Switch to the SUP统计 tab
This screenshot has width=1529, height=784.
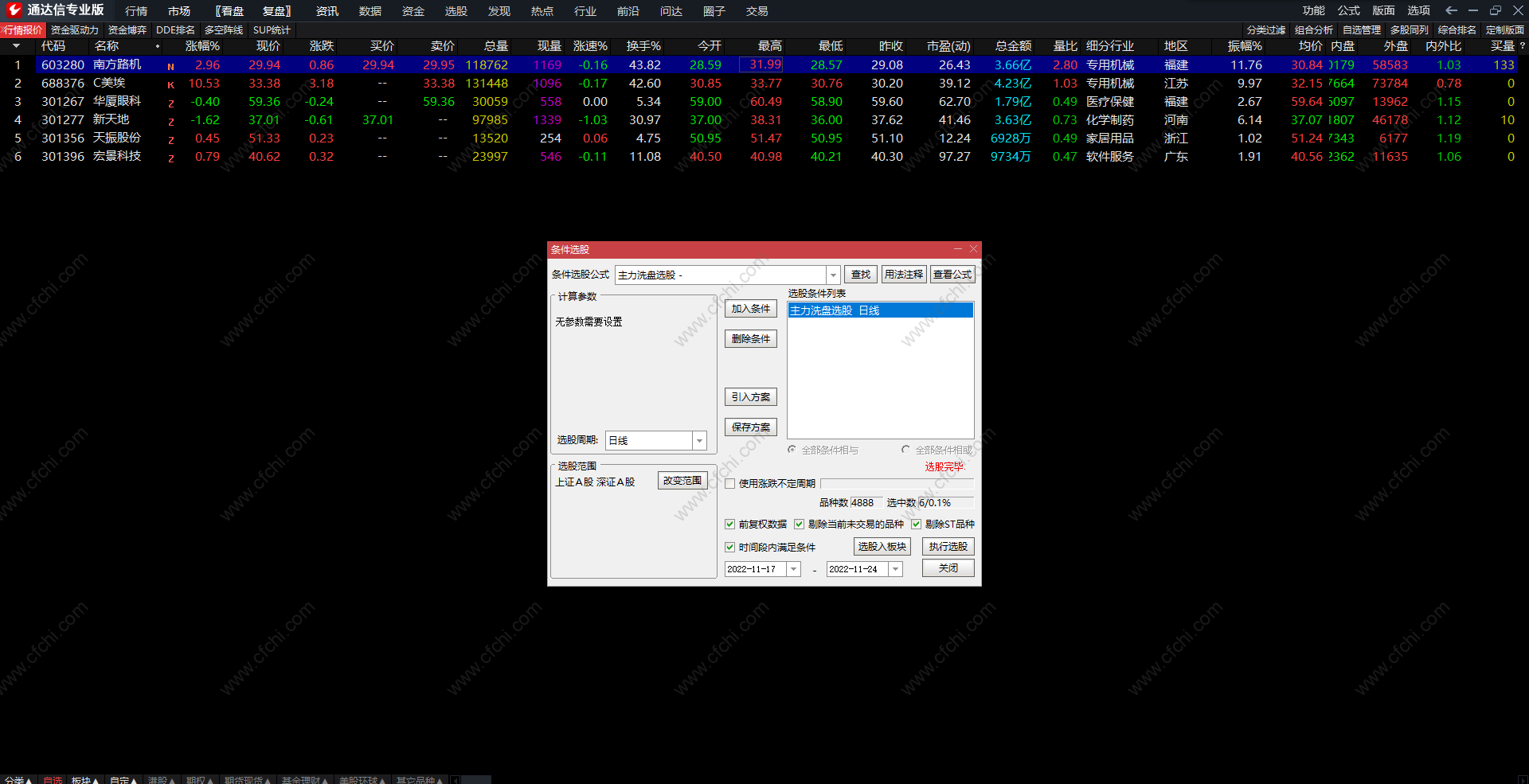tap(272, 30)
